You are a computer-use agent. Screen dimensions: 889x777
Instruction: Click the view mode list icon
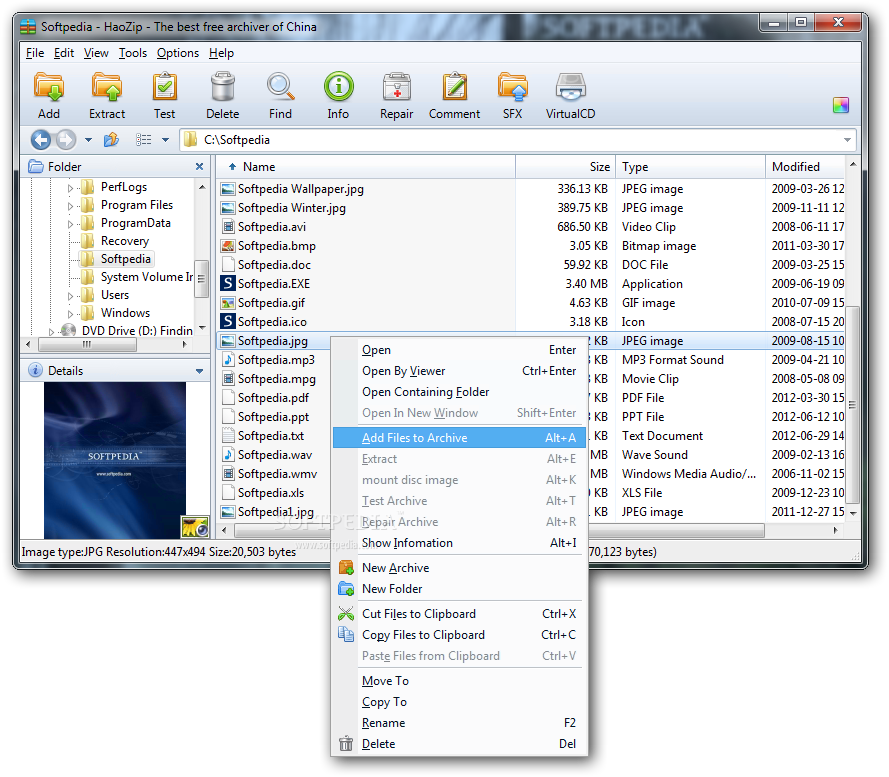point(143,140)
